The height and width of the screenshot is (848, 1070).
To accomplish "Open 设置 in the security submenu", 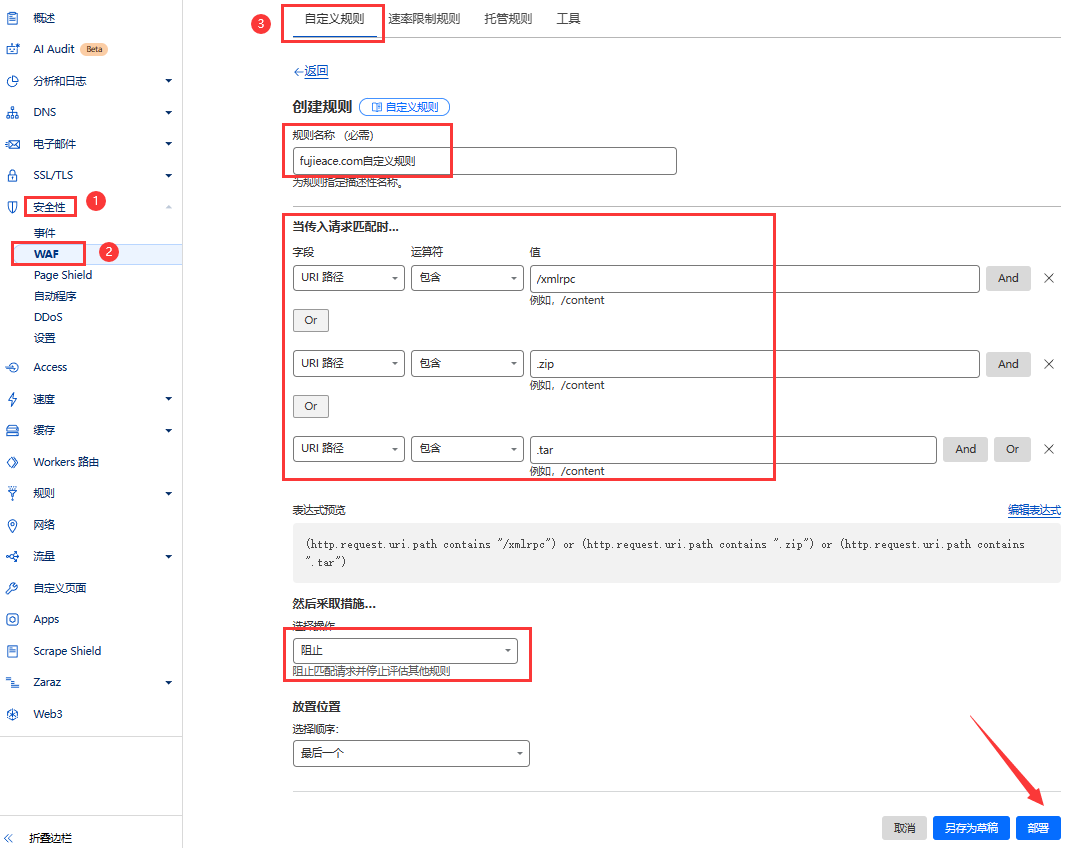I will [x=44, y=338].
